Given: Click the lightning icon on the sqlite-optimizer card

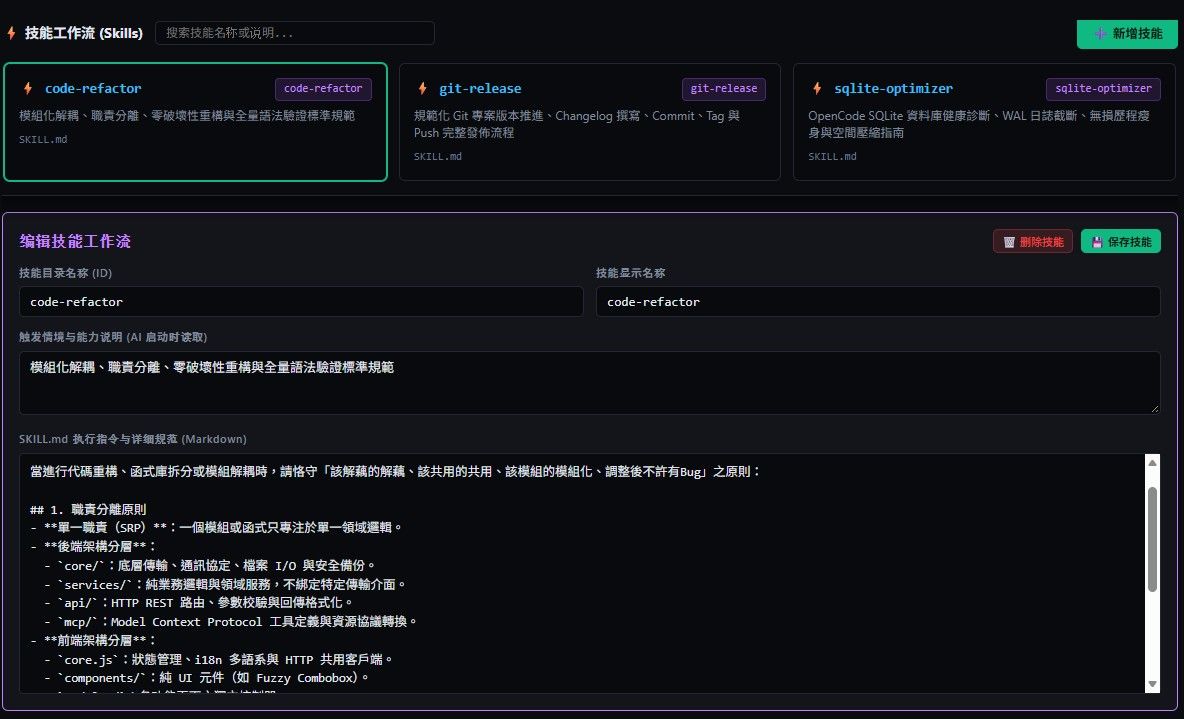Looking at the screenshot, I should point(817,88).
